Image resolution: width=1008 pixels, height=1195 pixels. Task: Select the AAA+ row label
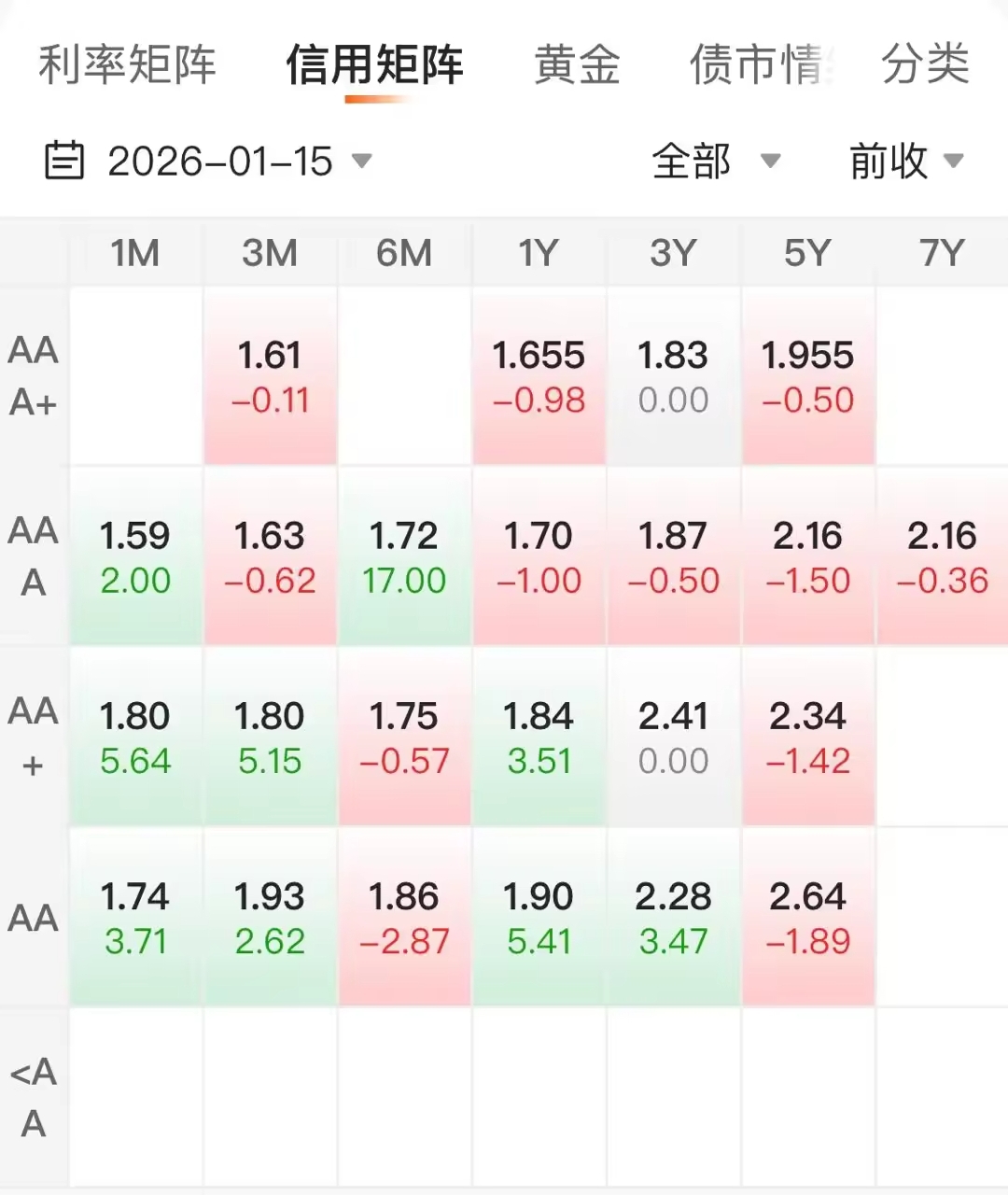point(34,376)
